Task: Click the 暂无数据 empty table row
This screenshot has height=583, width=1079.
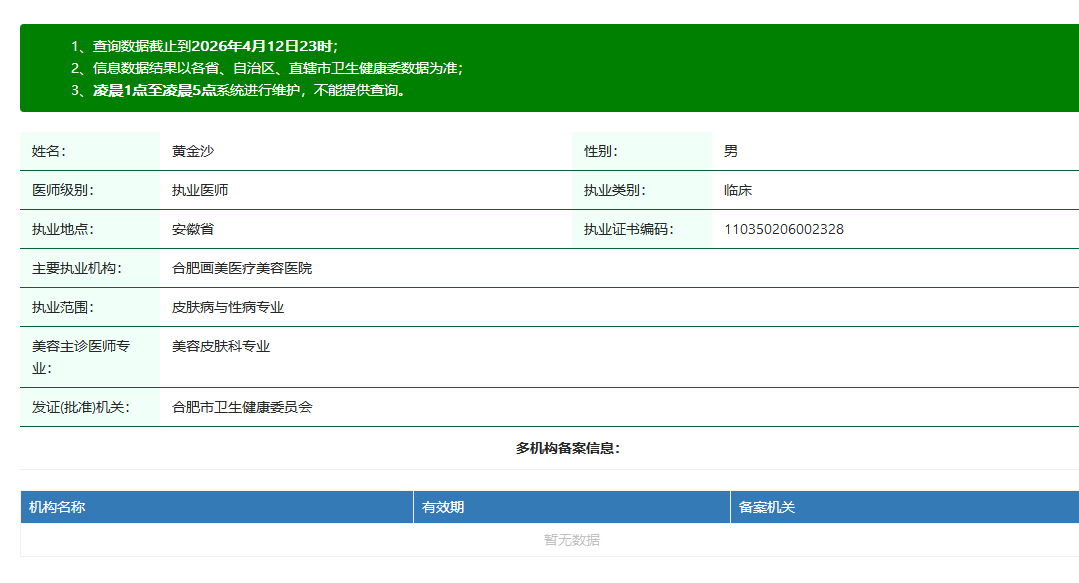Action: point(571,540)
